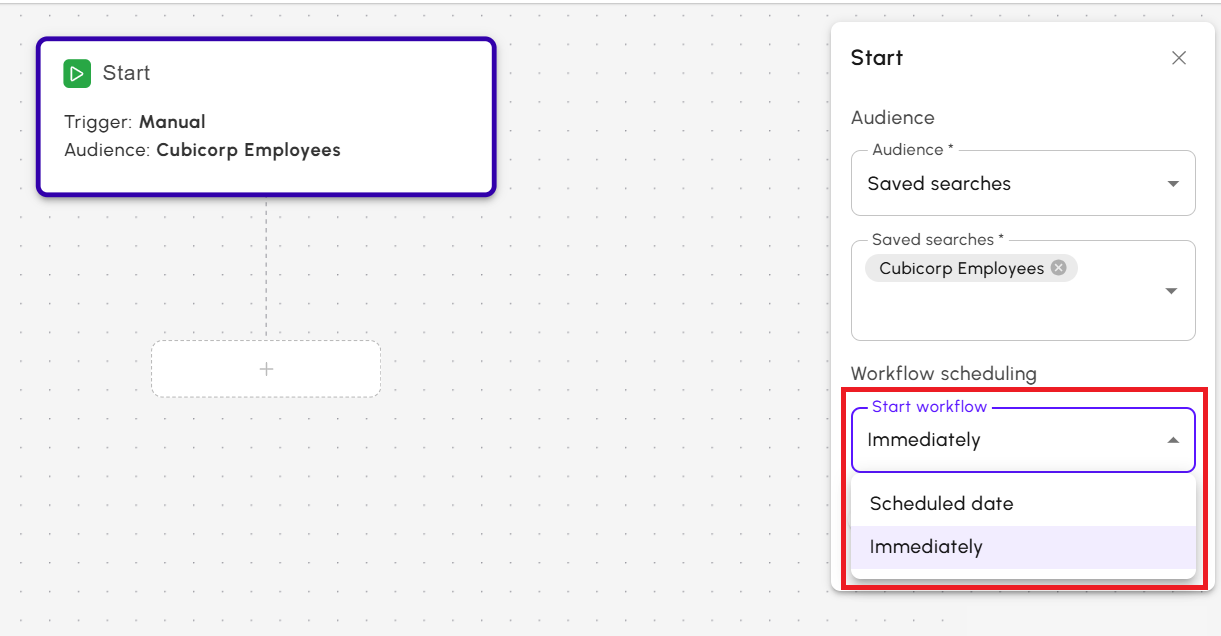Click the node's Audience: Cubicorp Employees text
Screen dimensions: 1221x636
[x=202, y=150]
